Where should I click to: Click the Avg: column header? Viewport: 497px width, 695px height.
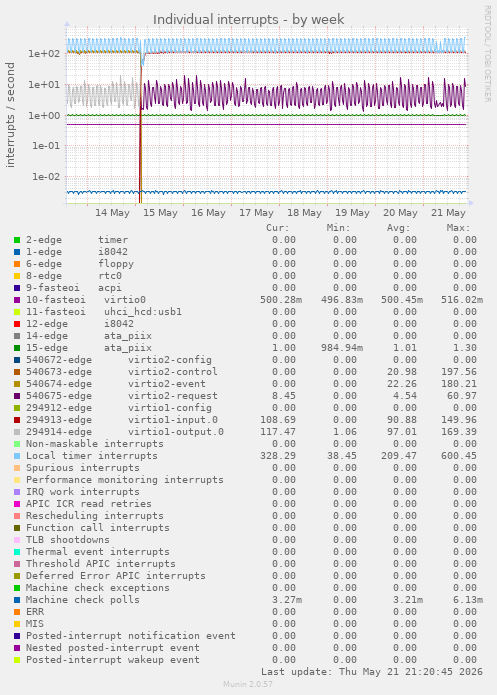(399, 228)
